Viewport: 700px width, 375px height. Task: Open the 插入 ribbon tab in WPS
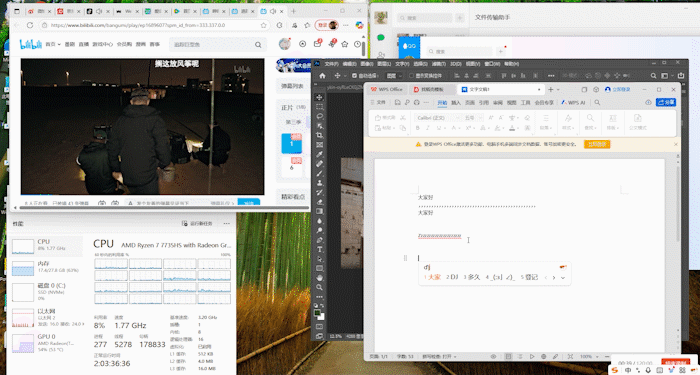pyautogui.click(x=456, y=103)
